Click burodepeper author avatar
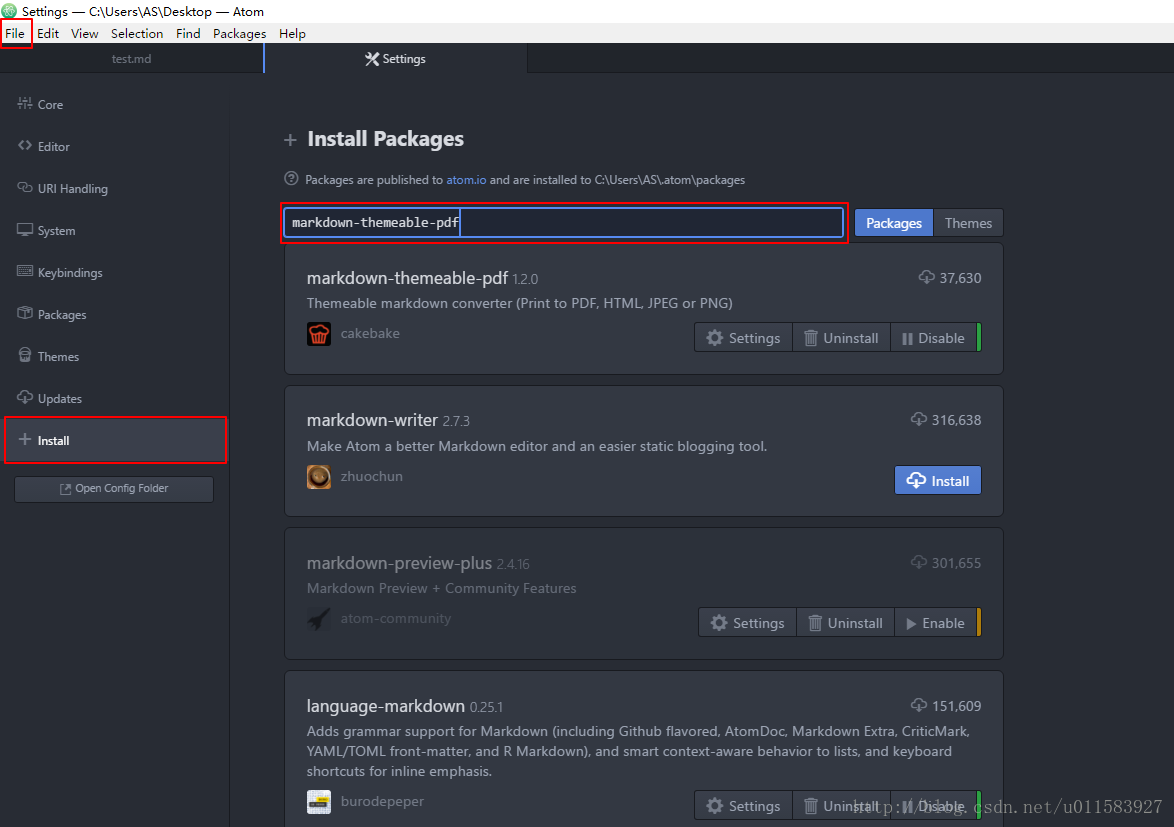 coord(319,802)
